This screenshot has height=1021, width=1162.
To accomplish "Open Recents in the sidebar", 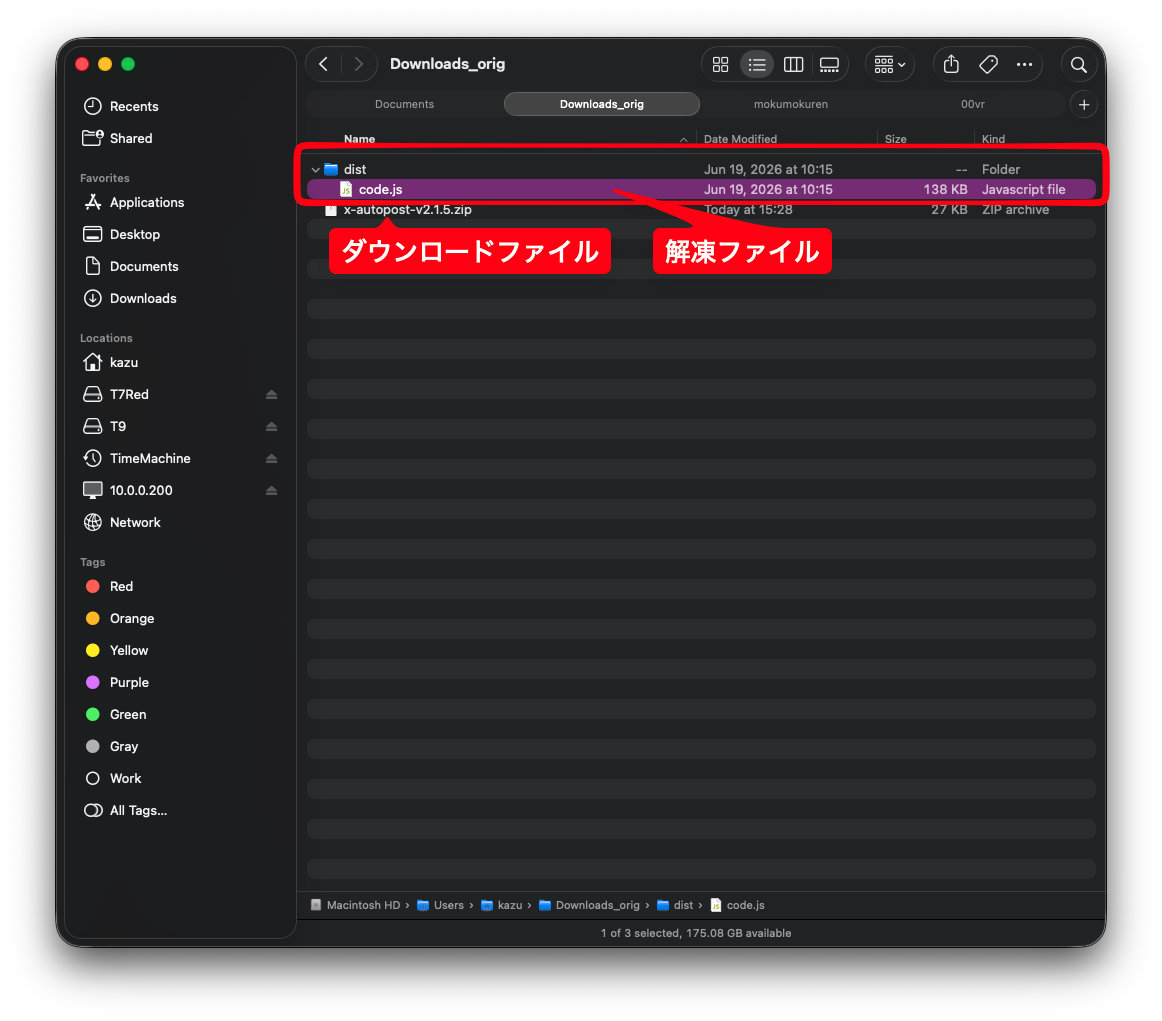I will coord(133,107).
